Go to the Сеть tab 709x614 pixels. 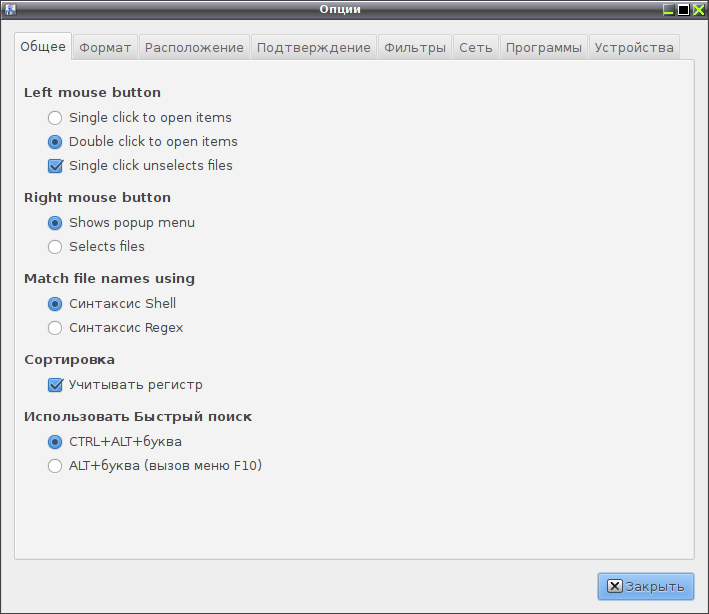[x=476, y=47]
